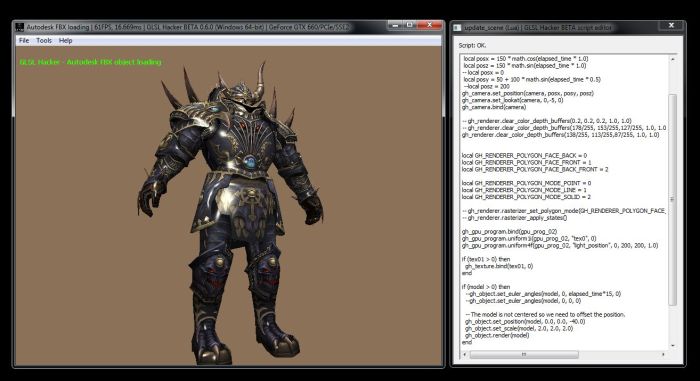Click the horizontal scrollbar thumb in script editor
Viewport: 700px width, 381px height.
point(524,354)
